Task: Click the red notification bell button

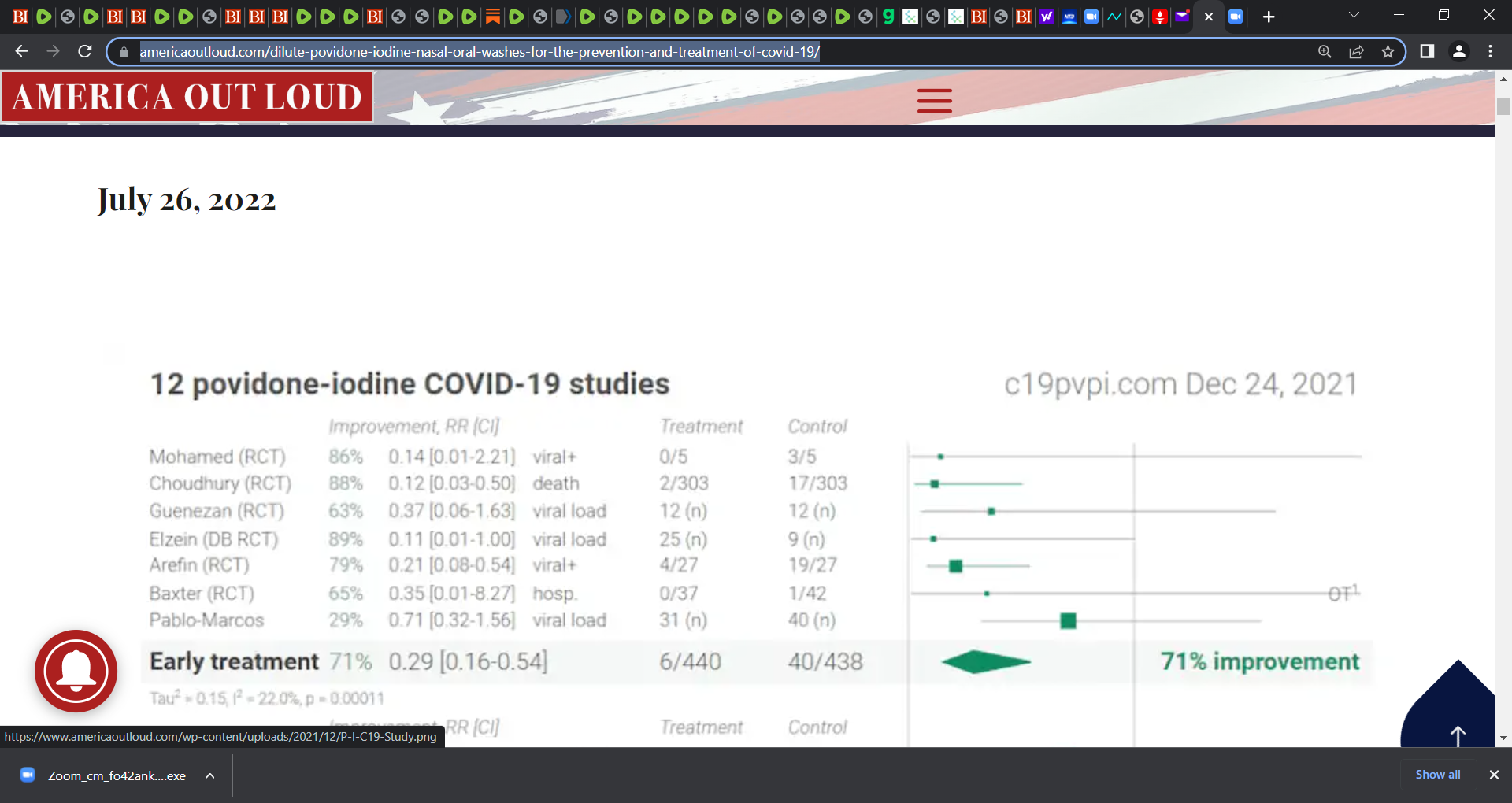Action: point(76,671)
